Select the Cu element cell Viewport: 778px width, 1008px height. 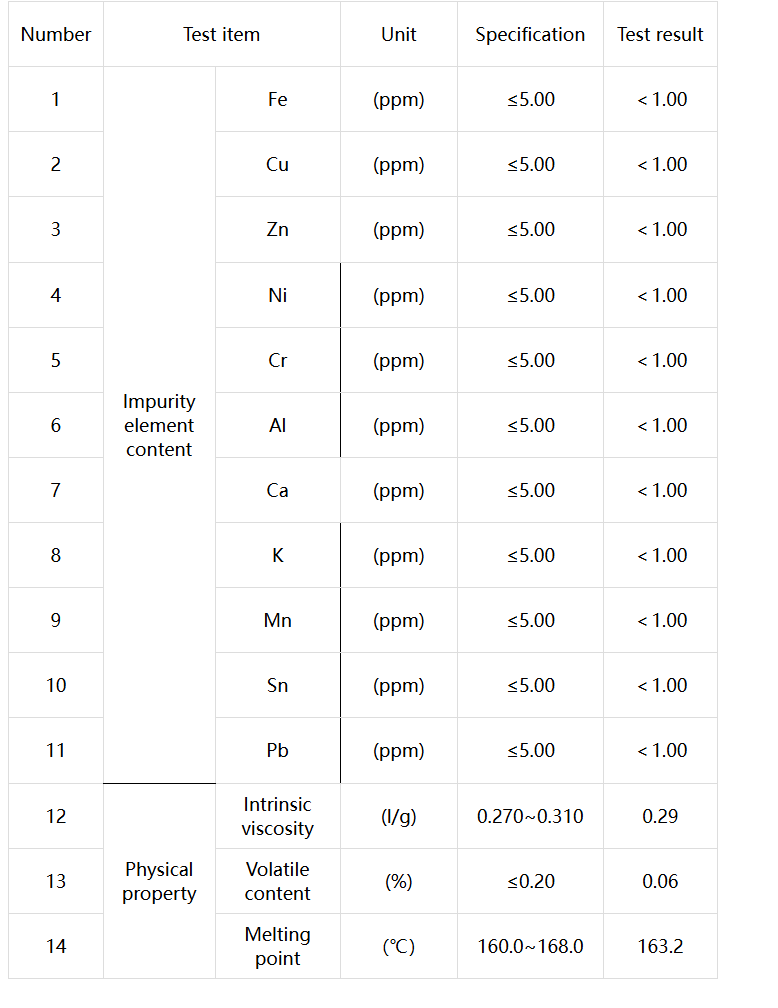(x=278, y=165)
